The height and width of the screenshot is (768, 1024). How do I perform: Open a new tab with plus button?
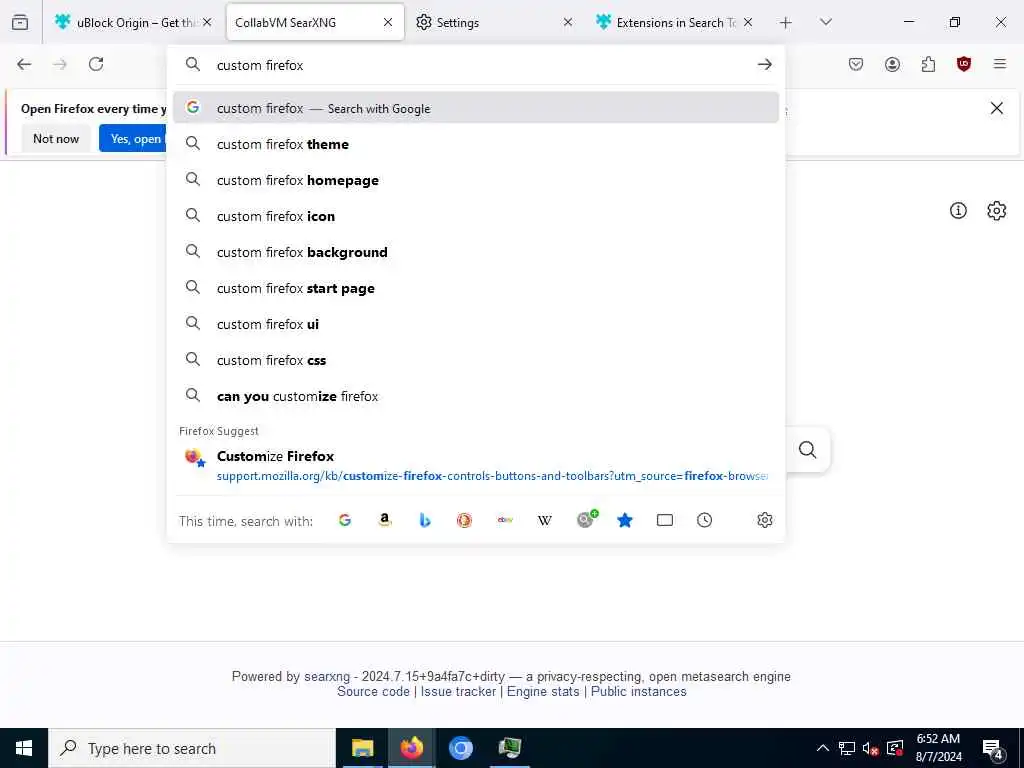[x=786, y=22]
